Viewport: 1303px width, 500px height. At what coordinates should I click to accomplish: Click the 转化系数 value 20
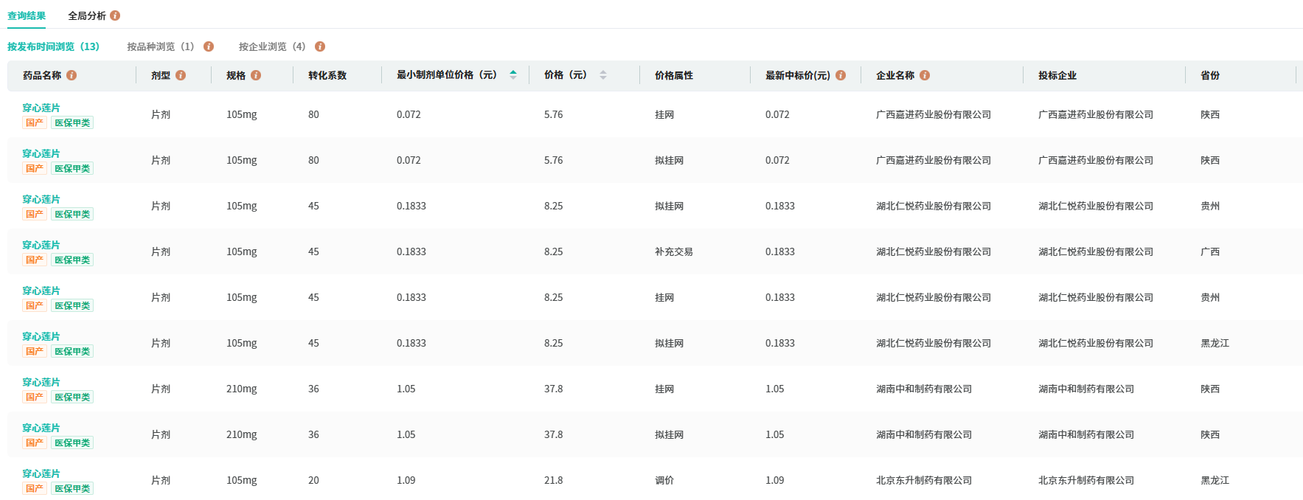coord(313,481)
